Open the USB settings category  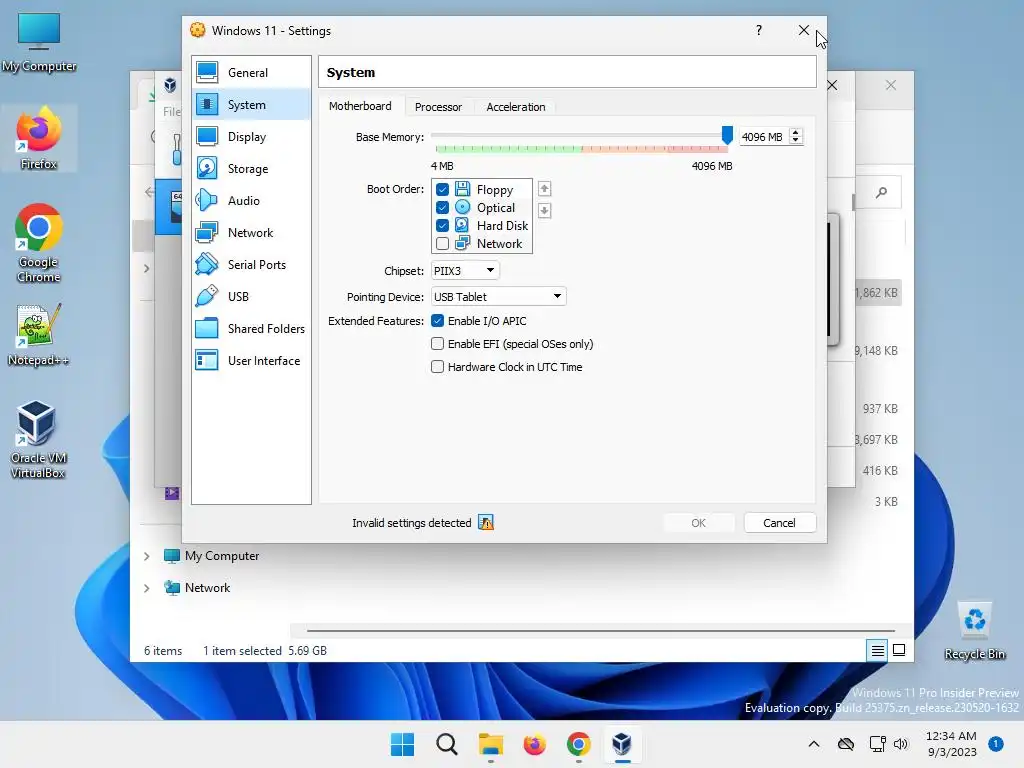click(251, 296)
